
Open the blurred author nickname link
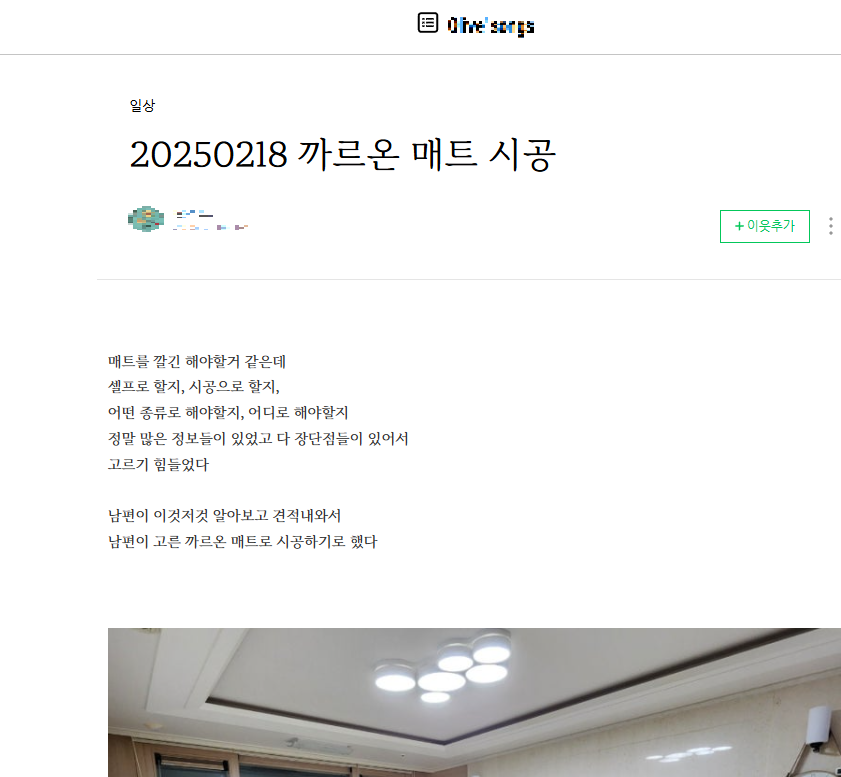click(x=195, y=214)
